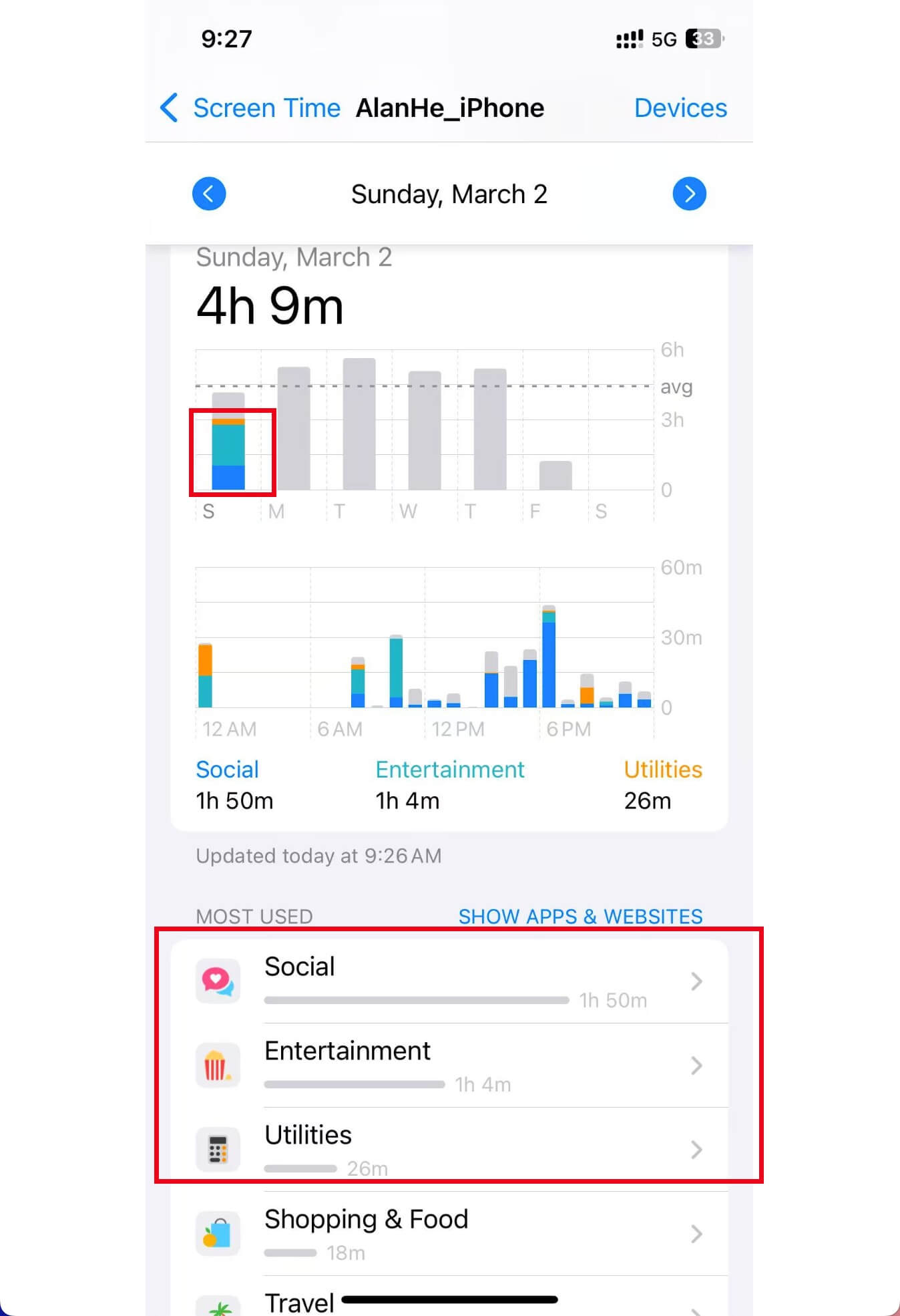This screenshot has width=900, height=1316.
Task: Open the Devices menu
Action: point(680,108)
